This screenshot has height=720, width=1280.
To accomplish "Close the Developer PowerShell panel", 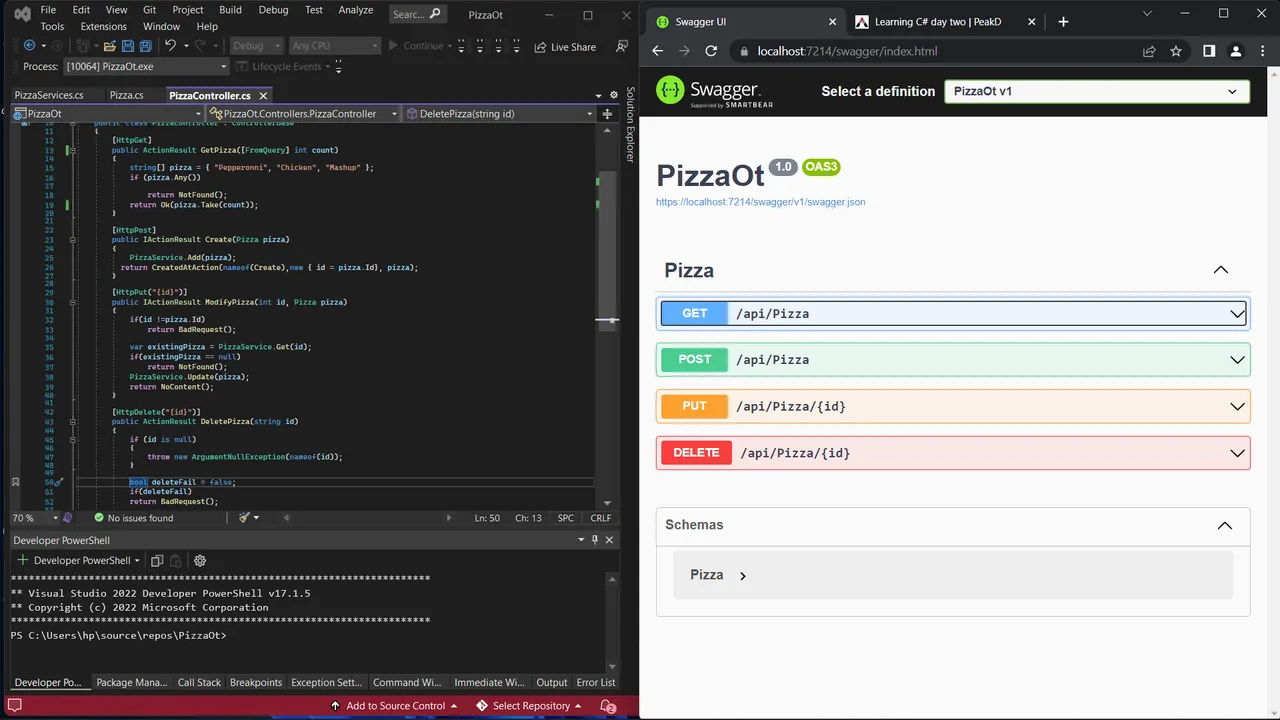I will pyautogui.click(x=609, y=540).
